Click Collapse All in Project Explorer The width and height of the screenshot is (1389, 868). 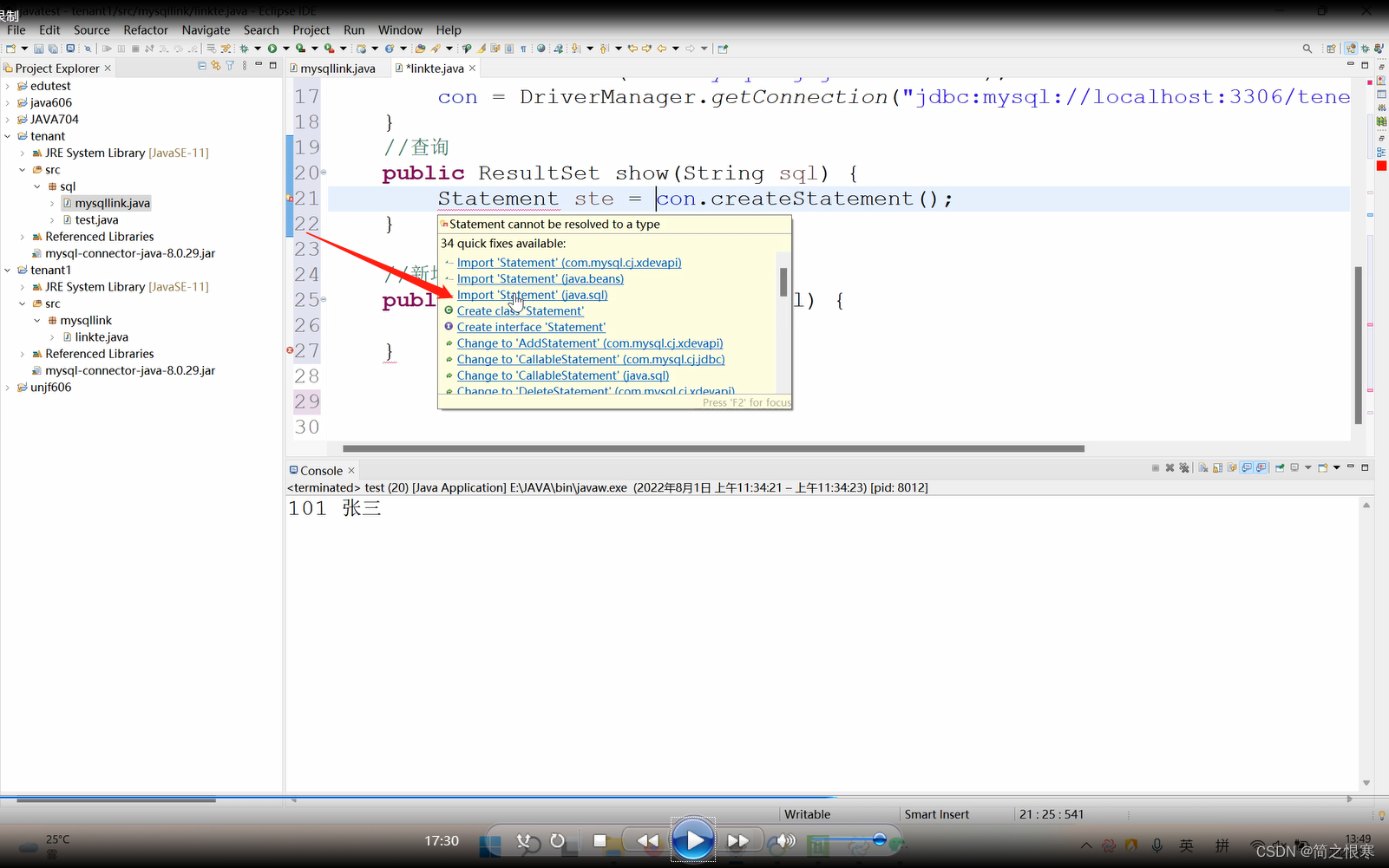(x=202, y=66)
